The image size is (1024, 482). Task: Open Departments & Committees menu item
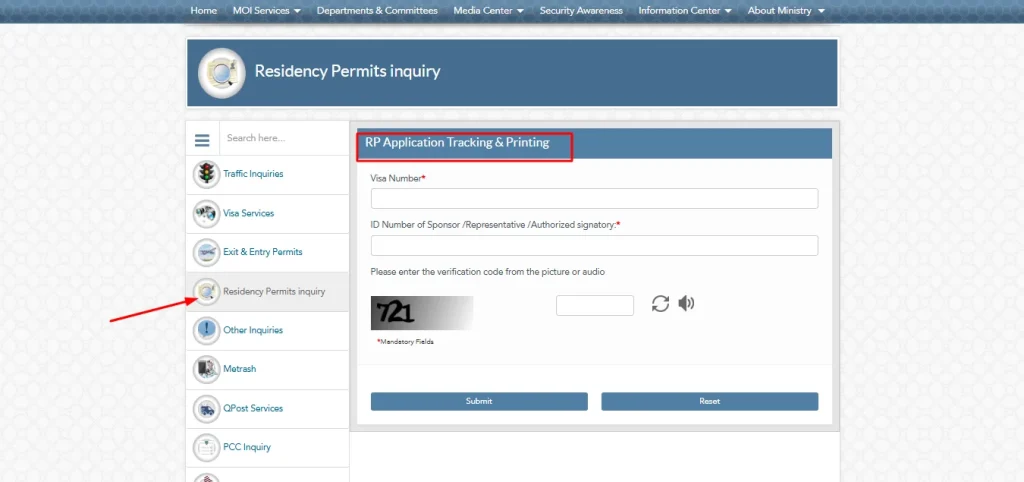377,11
